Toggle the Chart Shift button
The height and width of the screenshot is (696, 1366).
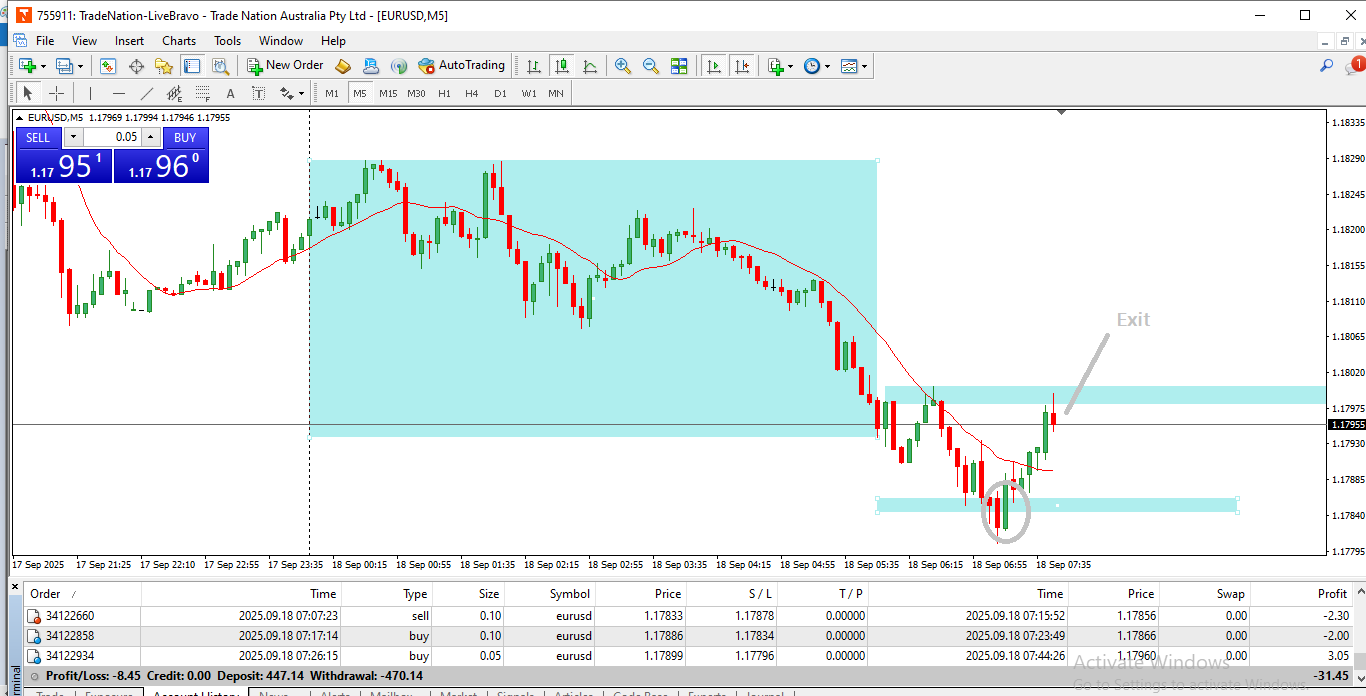tap(742, 66)
